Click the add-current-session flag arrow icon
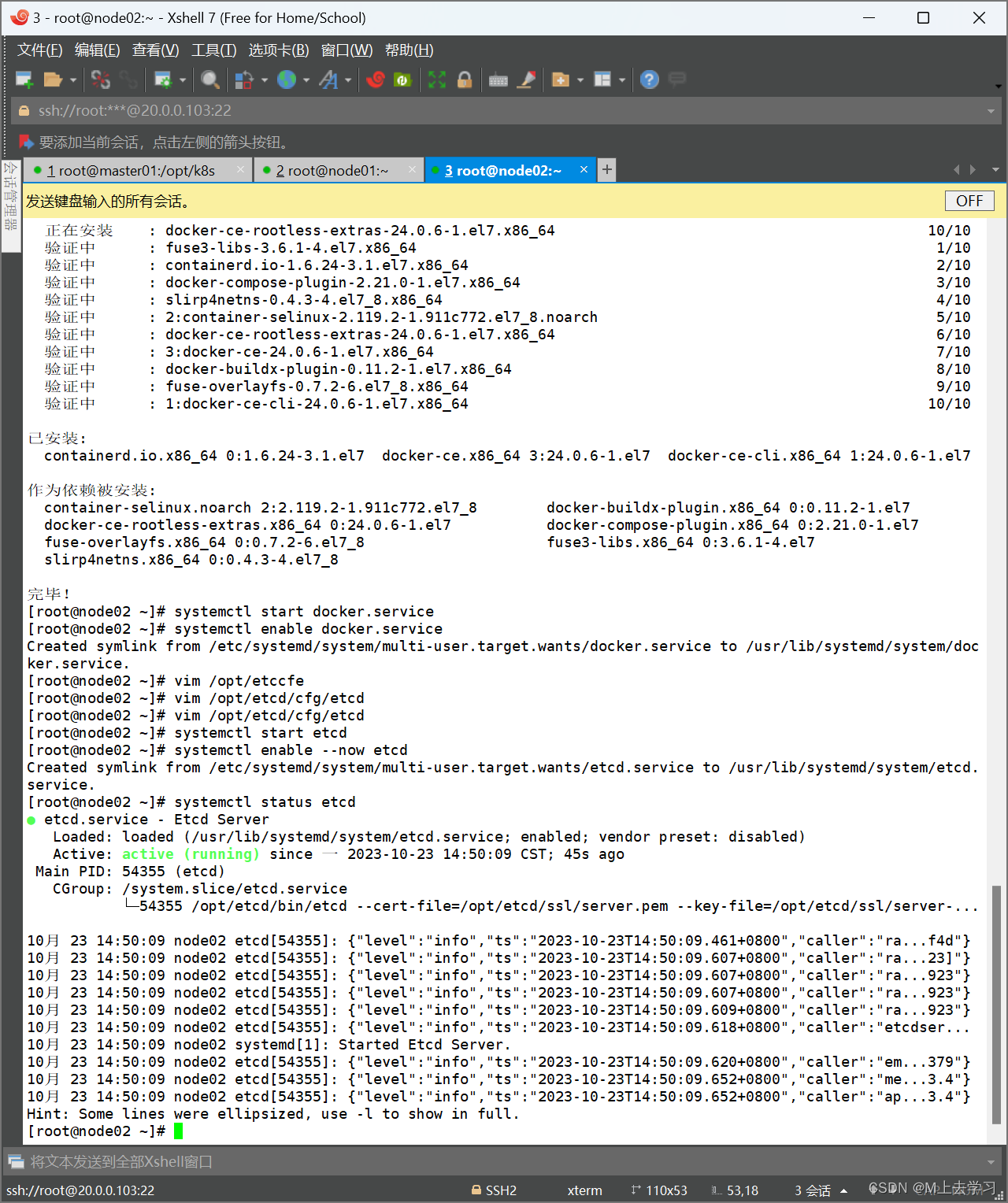1008x1203 pixels. coord(26,143)
